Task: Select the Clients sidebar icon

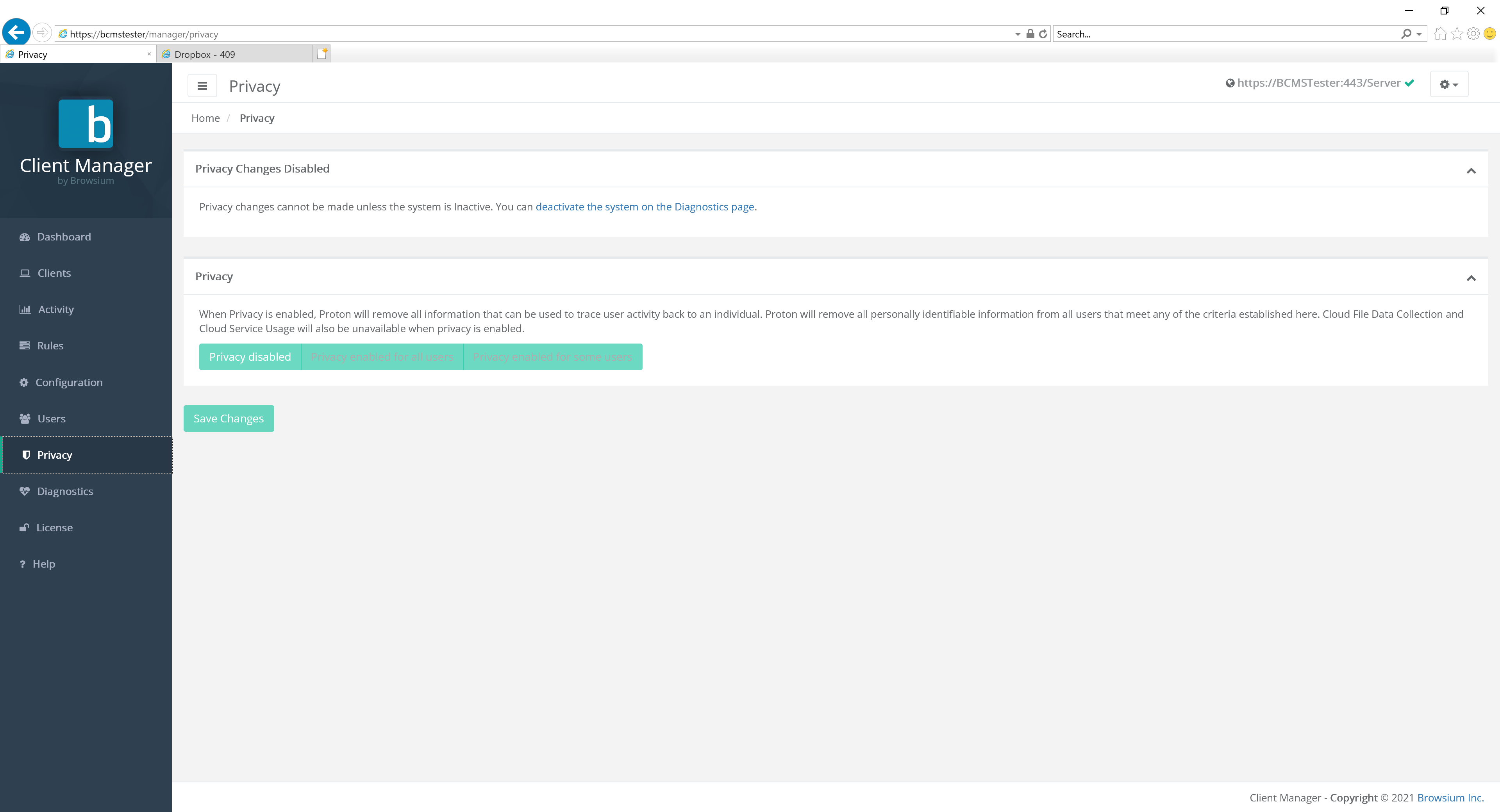Action: point(25,273)
